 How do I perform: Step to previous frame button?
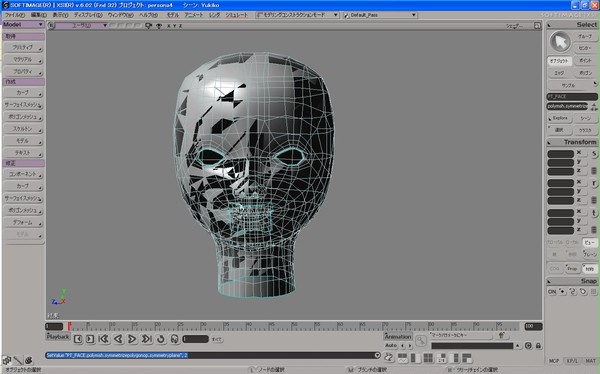pos(78,339)
